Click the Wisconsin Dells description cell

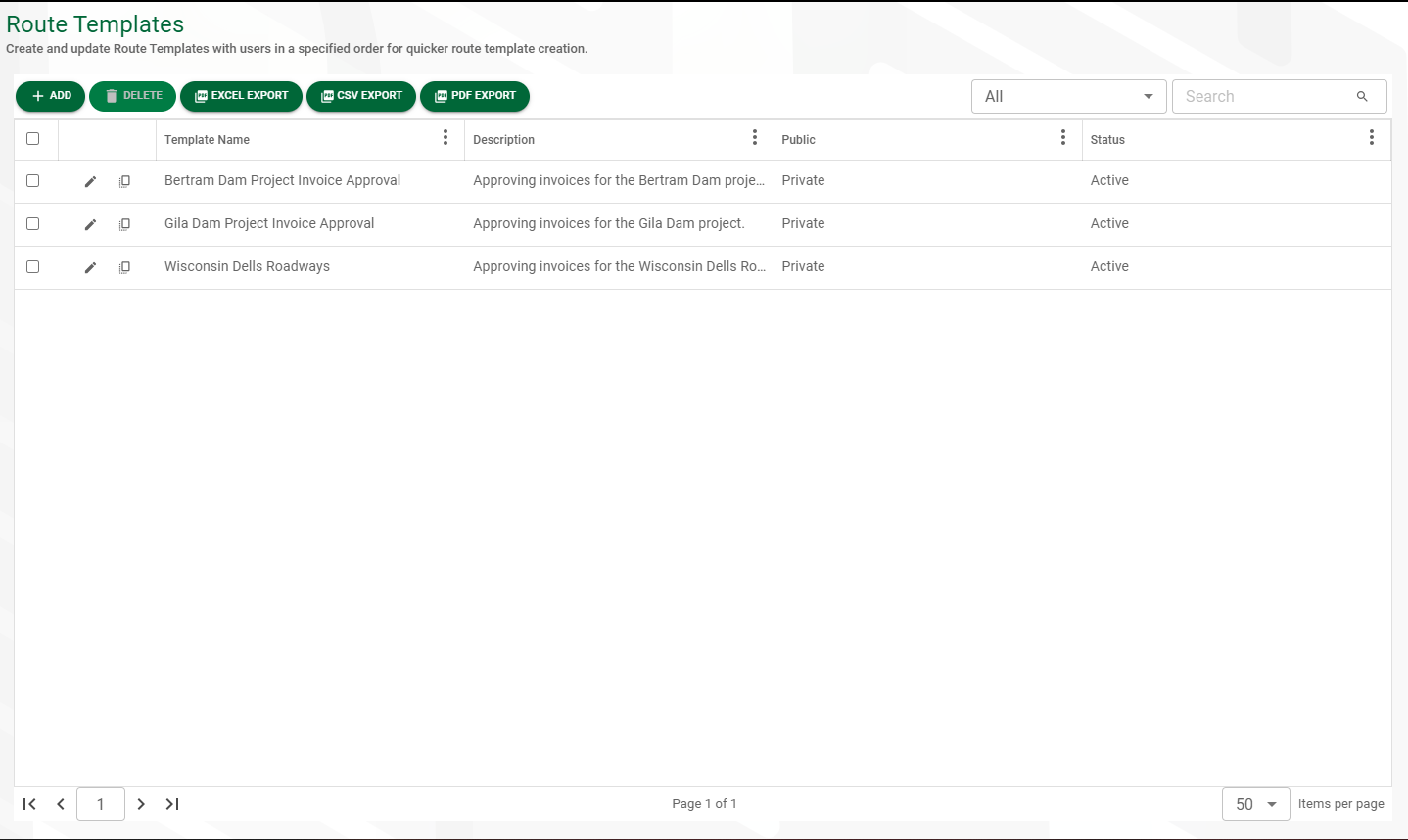click(619, 266)
